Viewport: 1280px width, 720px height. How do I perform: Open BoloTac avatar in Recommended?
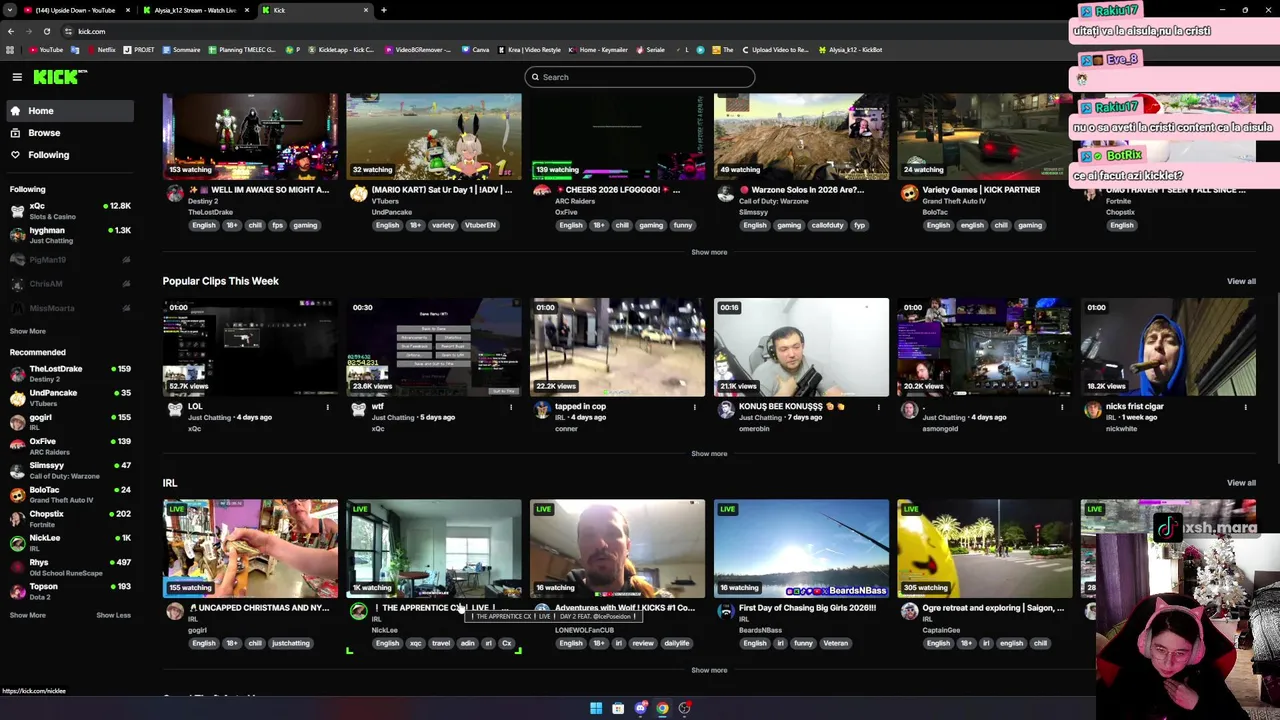coord(17,495)
